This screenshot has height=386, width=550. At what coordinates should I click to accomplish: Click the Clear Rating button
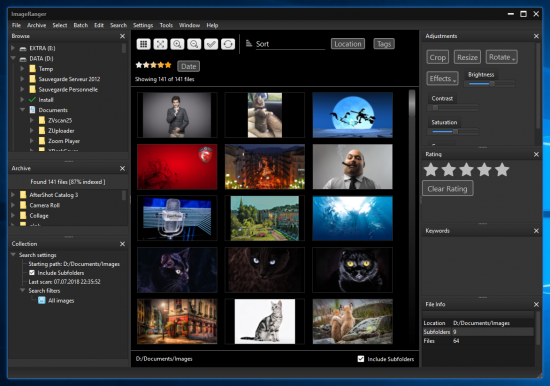(448, 188)
